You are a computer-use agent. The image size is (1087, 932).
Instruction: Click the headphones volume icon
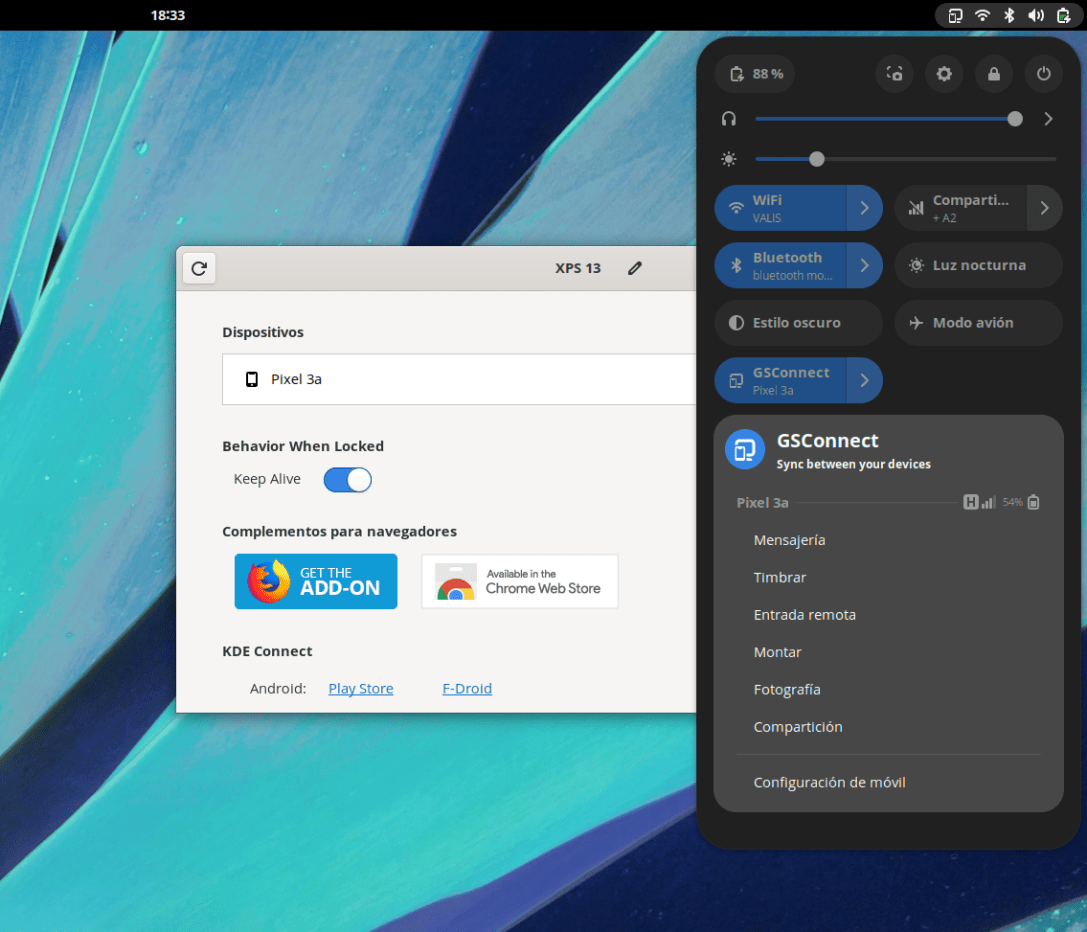coord(729,119)
